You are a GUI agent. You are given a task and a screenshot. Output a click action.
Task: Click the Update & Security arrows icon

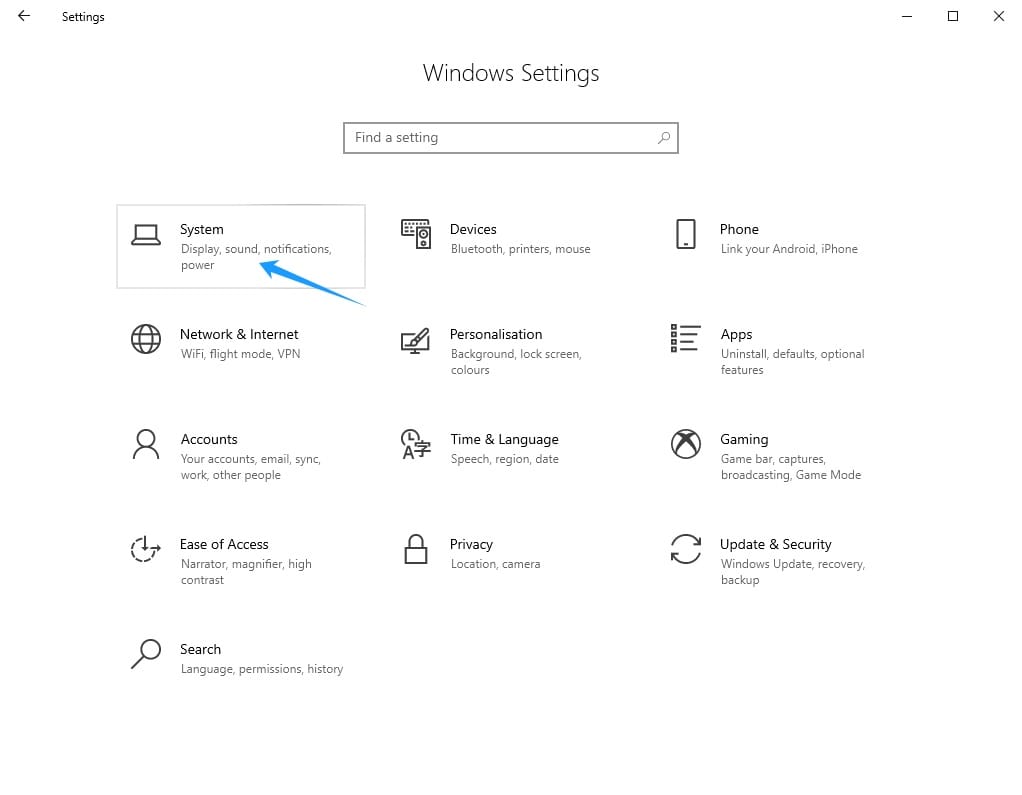click(685, 549)
